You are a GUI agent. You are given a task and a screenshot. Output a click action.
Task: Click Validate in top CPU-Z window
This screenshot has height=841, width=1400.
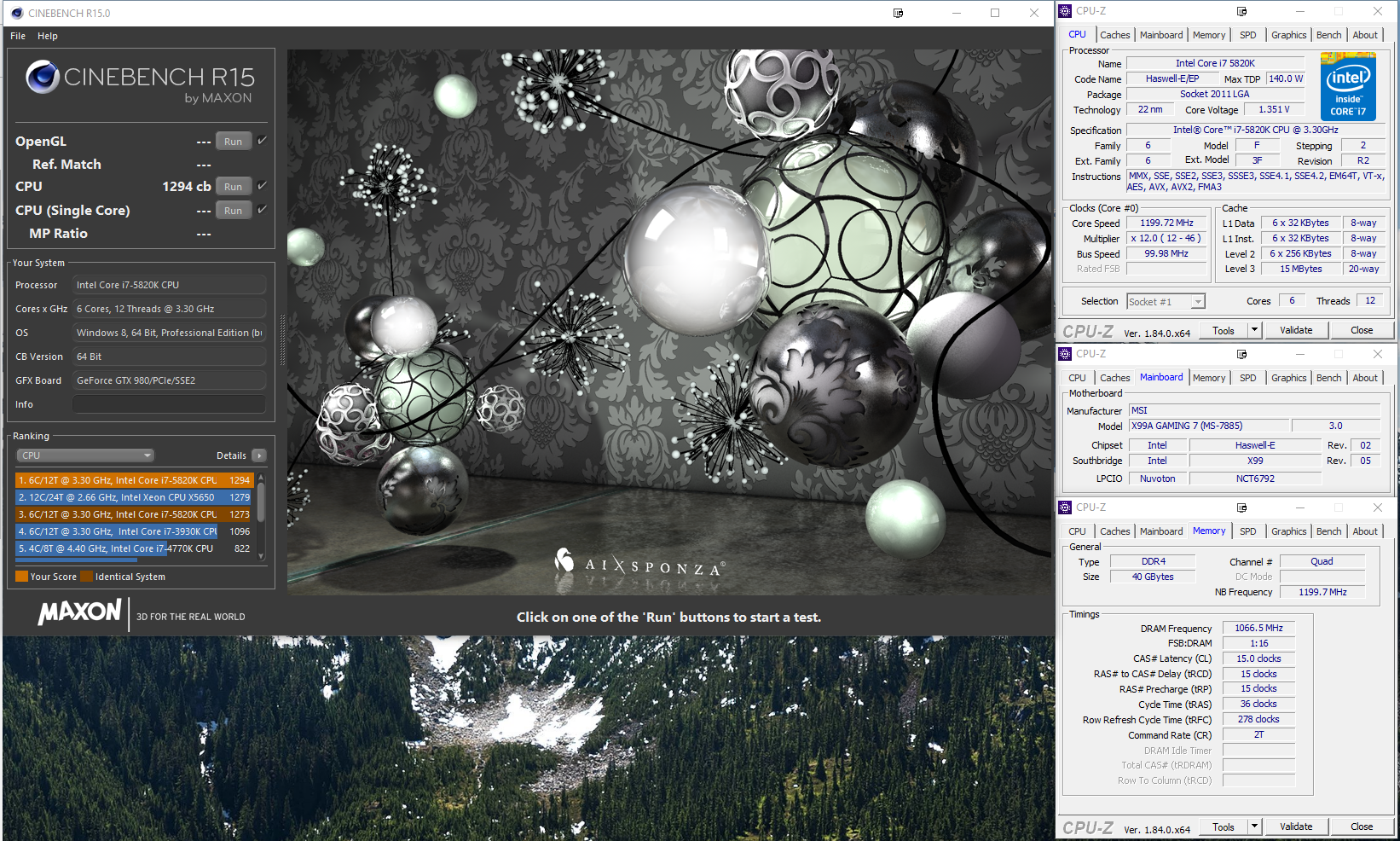[1296, 330]
